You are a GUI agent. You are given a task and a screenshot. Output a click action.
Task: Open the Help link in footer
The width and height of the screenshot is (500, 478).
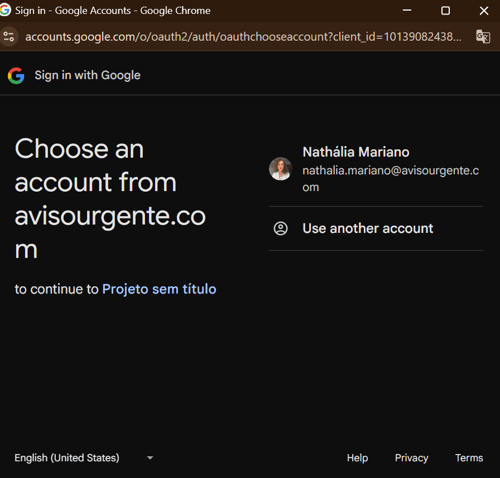(357, 458)
